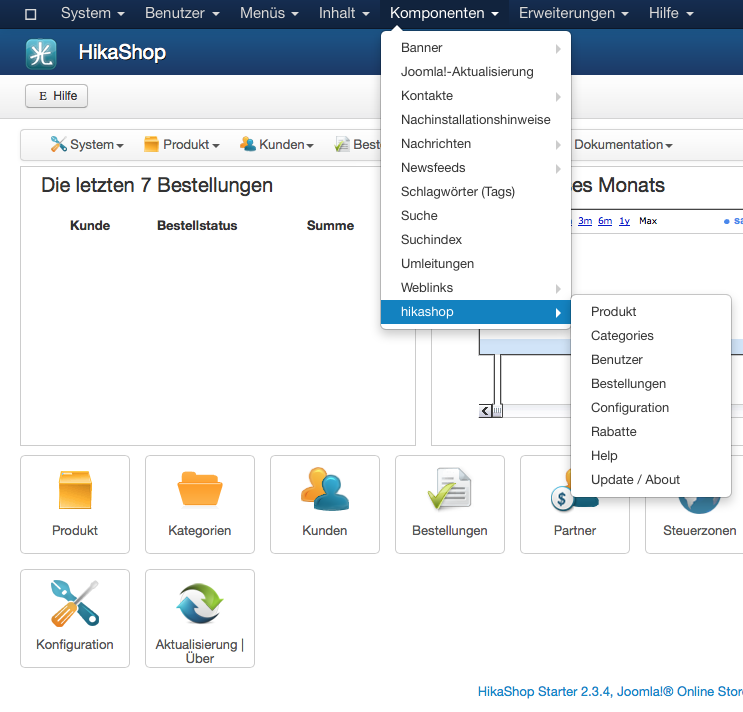Expand the Weblinks submenu
Screen dimensions: 743x712
pos(476,288)
